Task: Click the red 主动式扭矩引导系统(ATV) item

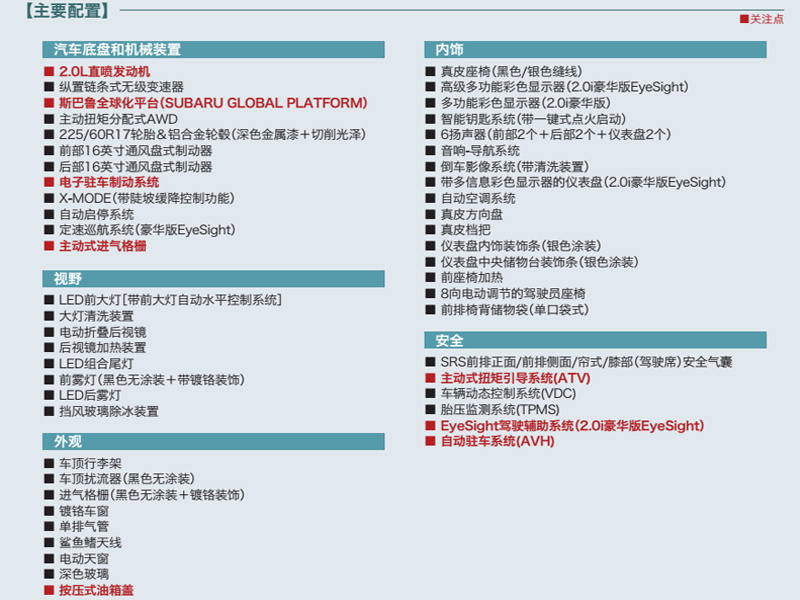Action: pos(508,379)
